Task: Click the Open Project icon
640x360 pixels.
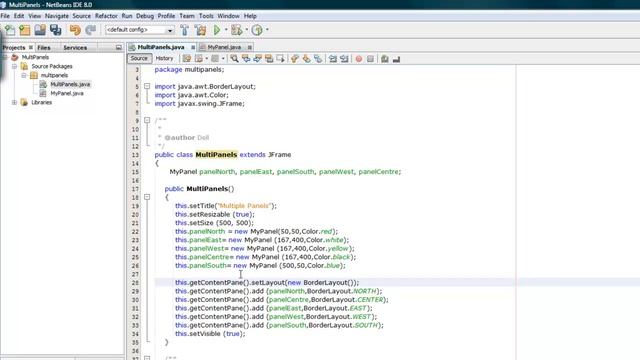Action: [40, 30]
